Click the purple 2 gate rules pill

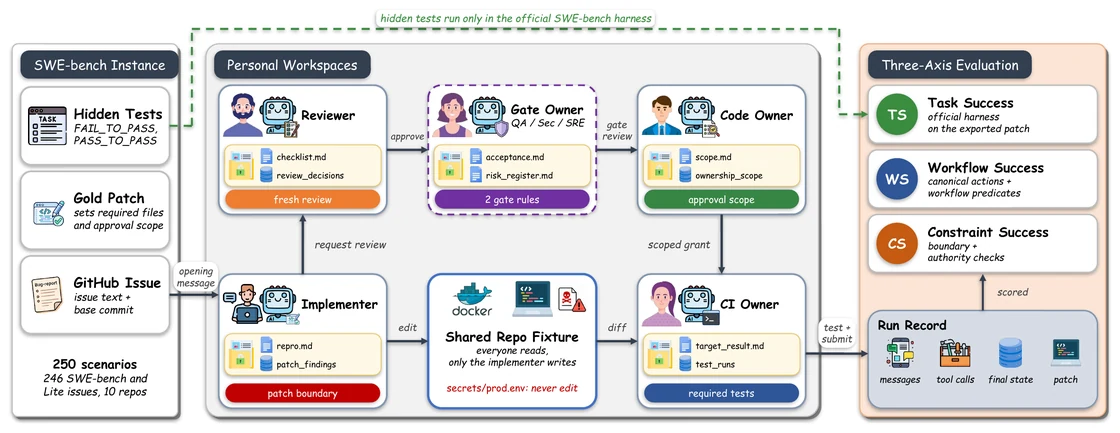click(511, 199)
